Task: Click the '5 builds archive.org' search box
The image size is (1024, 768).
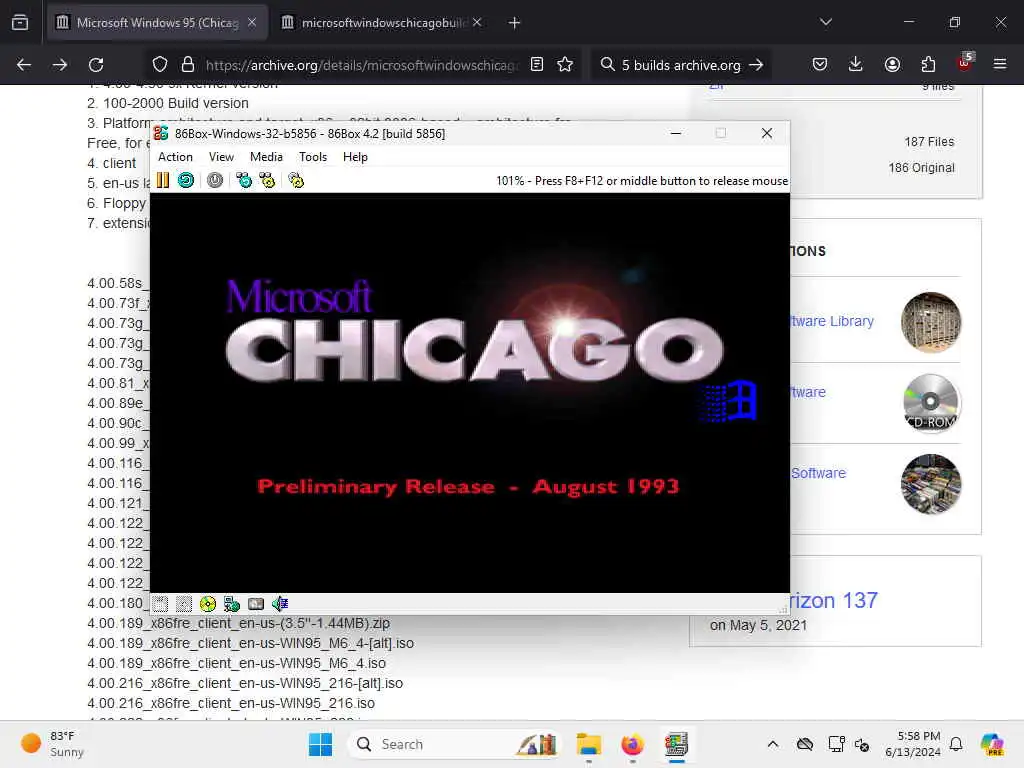Action: pos(680,65)
